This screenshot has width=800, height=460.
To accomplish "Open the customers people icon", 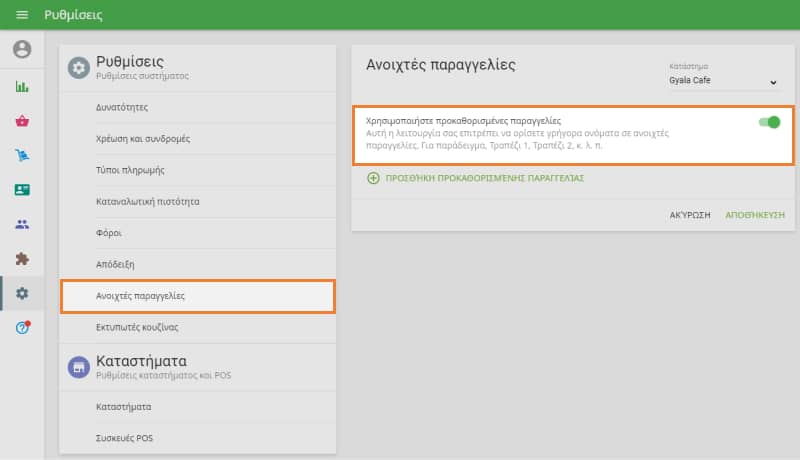I will pyautogui.click(x=22, y=224).
